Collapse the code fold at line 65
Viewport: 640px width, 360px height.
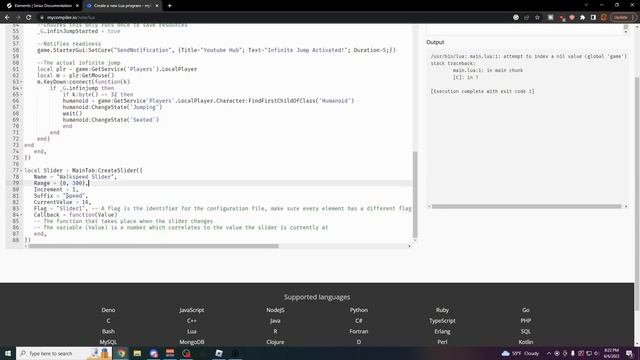21,94
